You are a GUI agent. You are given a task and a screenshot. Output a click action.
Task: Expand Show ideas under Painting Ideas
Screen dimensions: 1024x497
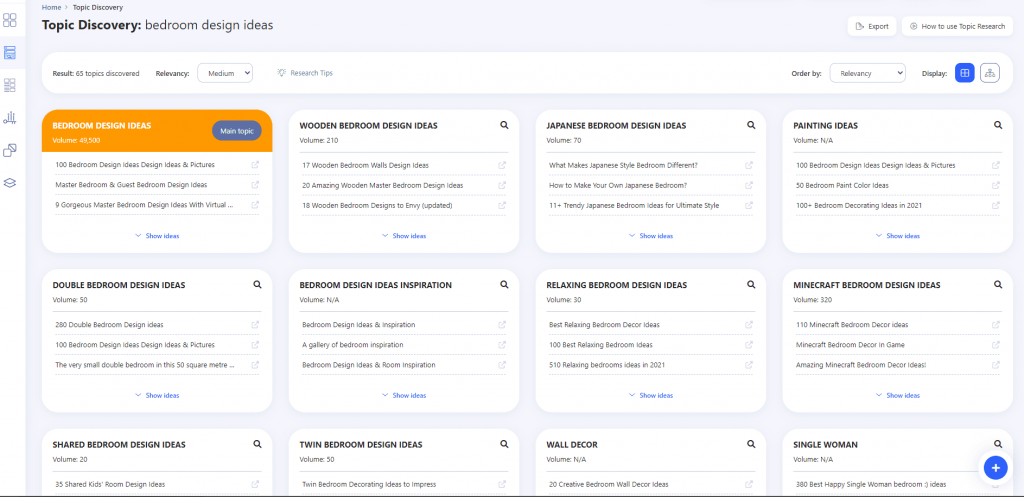click(x=897, y=236)
